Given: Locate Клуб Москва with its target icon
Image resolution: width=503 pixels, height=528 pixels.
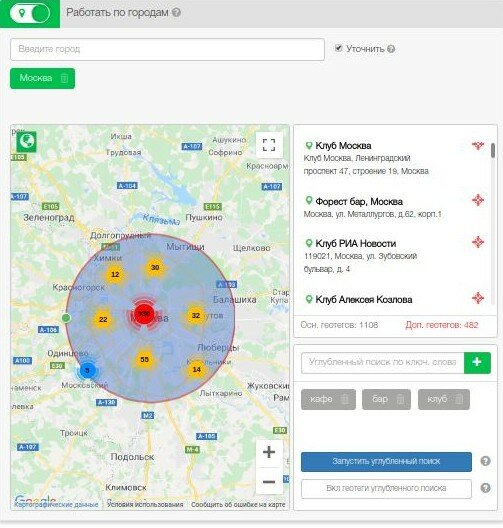Looking at the screenshot, I should coord(477,145).
